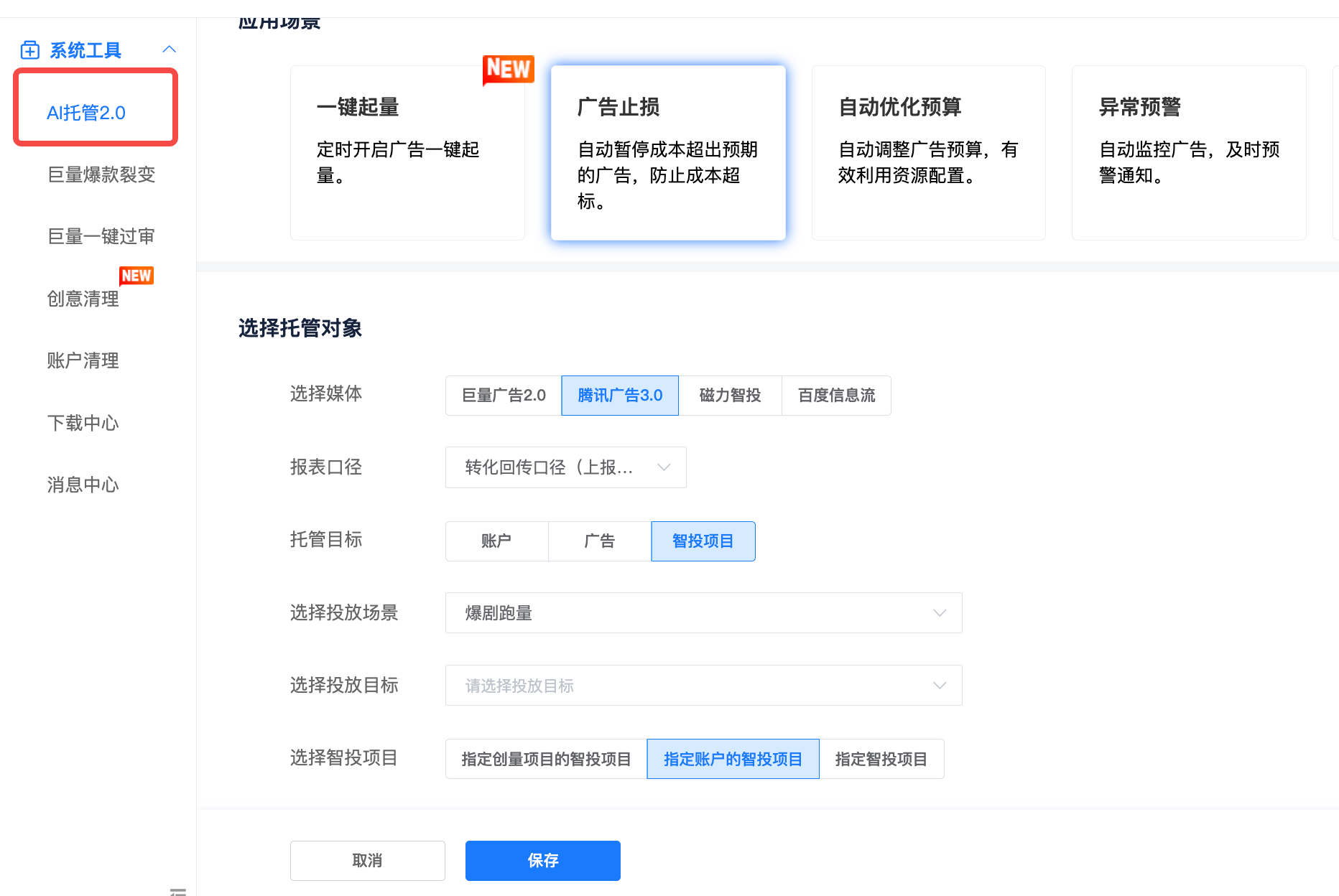Screen dimensions: 1339x896
Task: Set 托管目标 to 账户
Action: coord(496,541)
